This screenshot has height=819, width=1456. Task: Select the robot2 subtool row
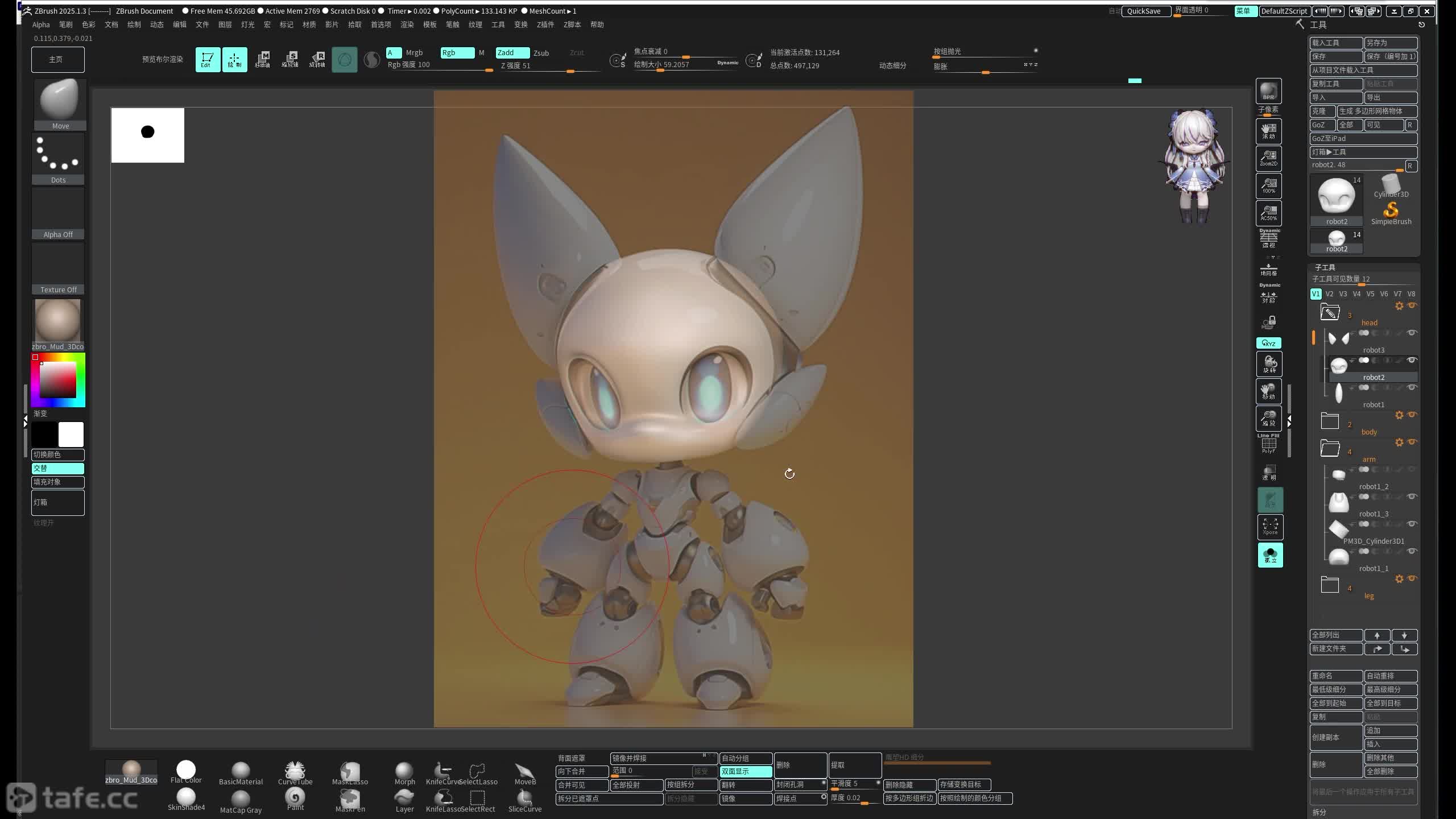coord(1373,368)
